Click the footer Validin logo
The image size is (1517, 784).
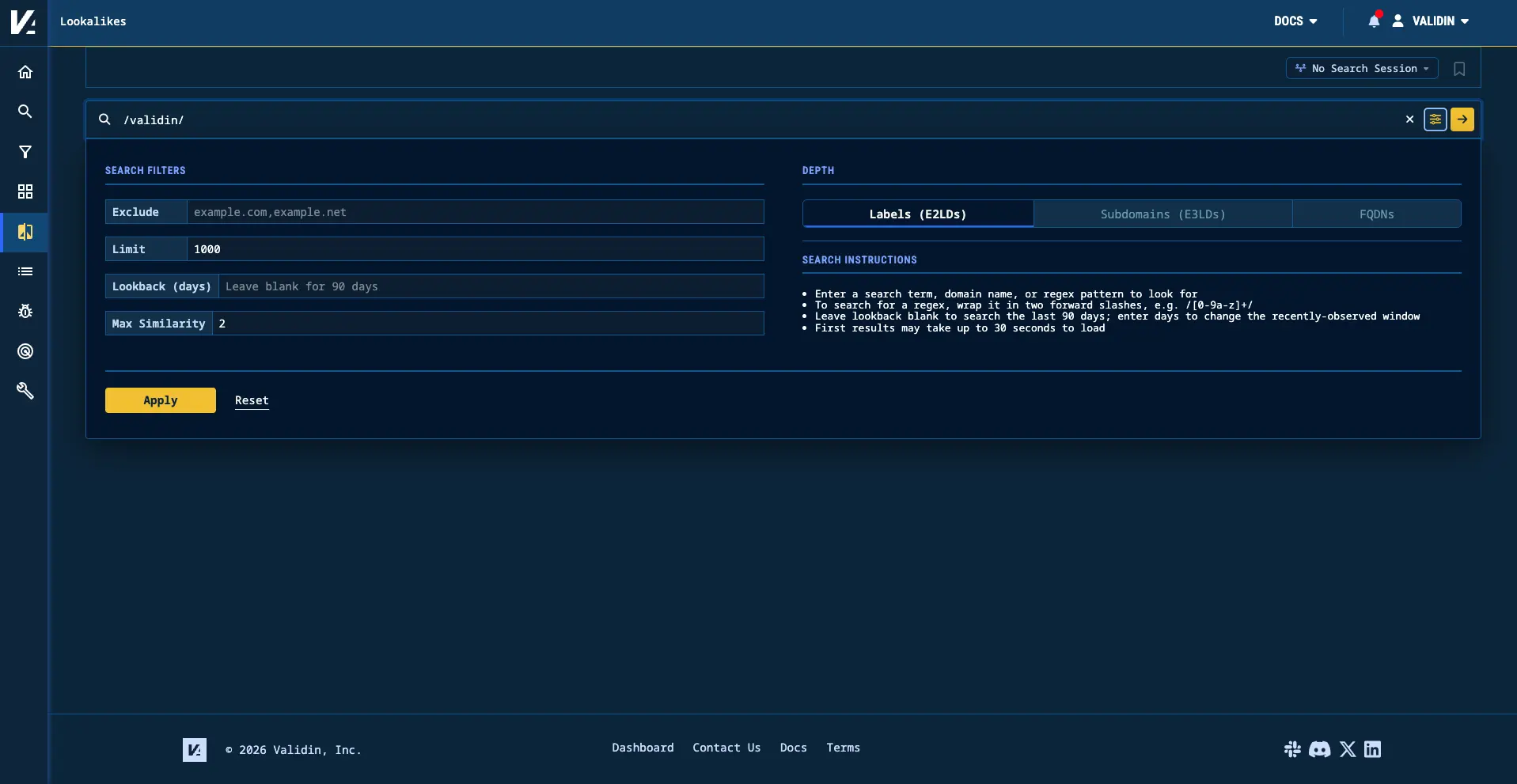click(x=195, y=750)
